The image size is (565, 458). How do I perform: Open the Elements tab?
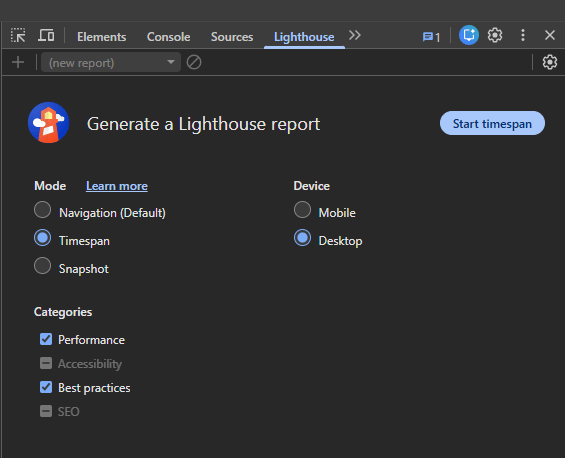click(102, 37)
